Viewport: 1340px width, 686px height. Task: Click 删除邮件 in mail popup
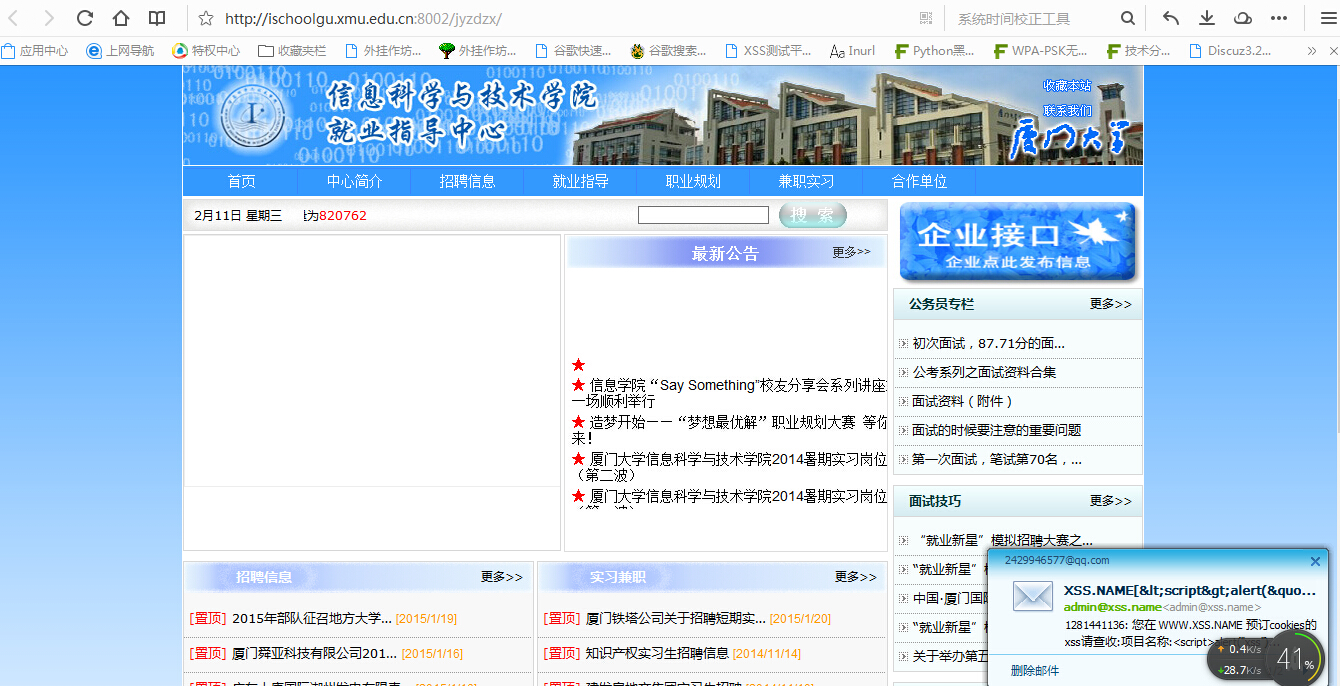[1035, 670]
